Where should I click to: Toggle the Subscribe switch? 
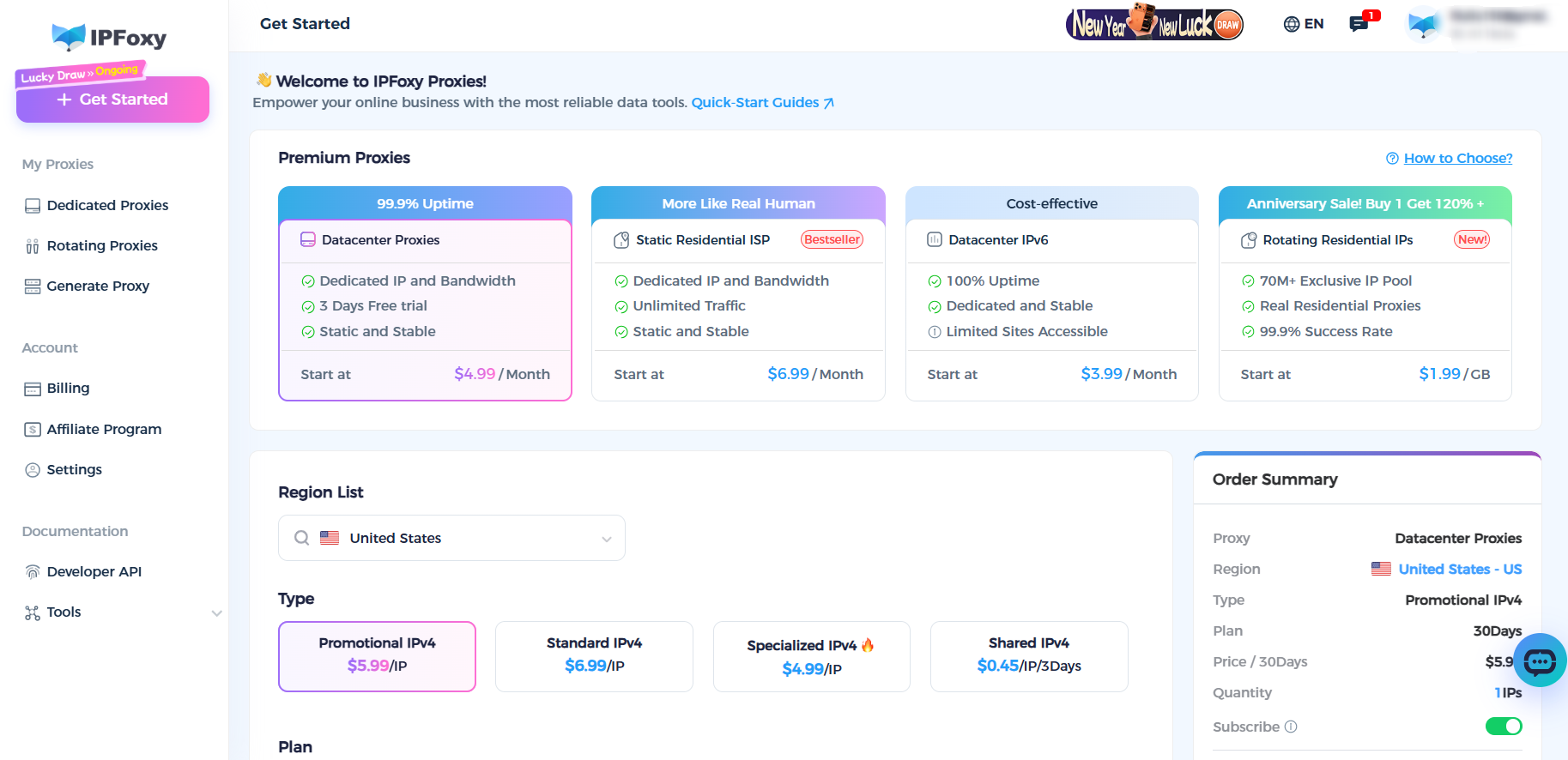point(1503,727)
